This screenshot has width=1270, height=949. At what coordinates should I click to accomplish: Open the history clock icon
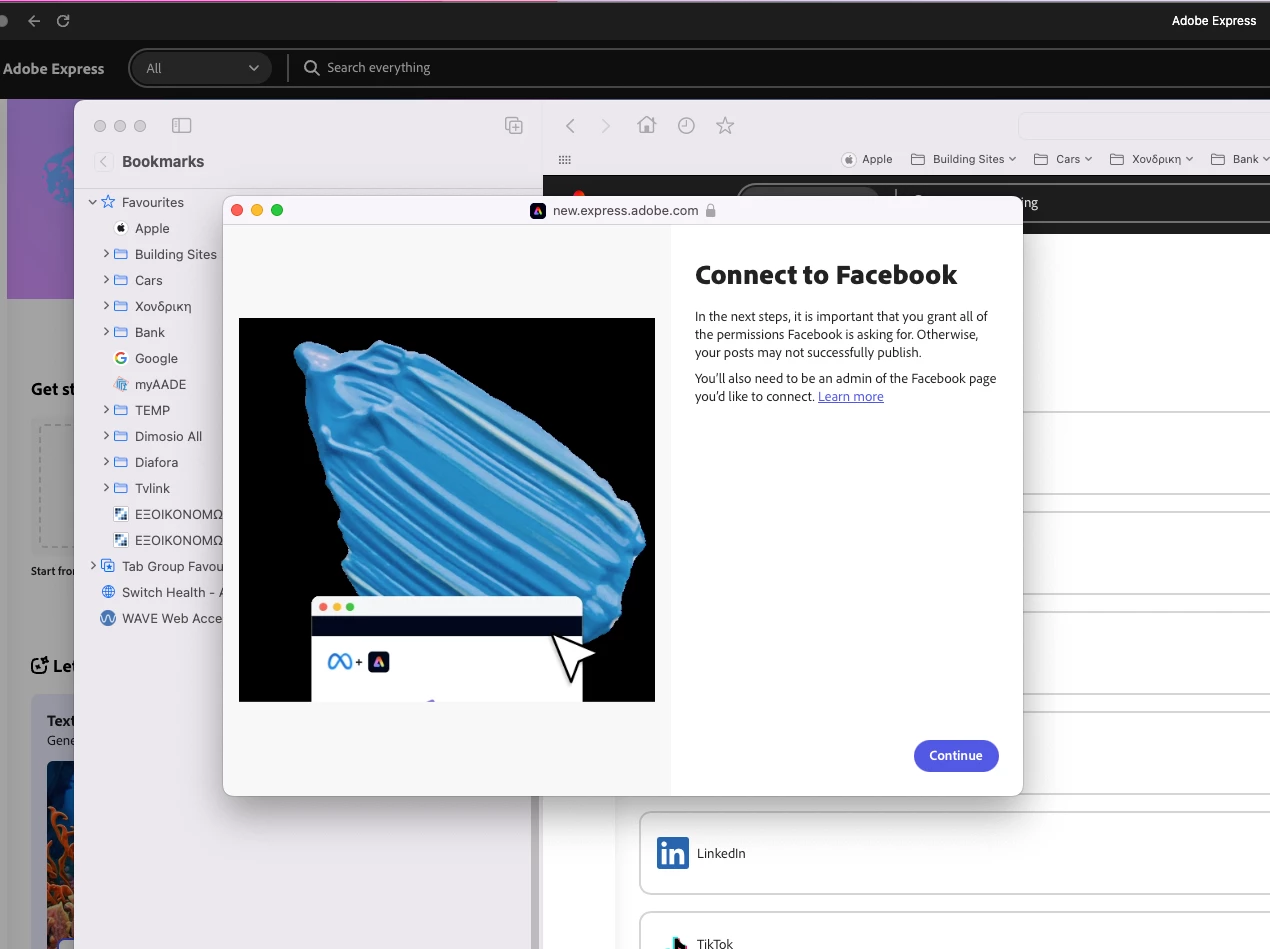[x=686, y=125]
